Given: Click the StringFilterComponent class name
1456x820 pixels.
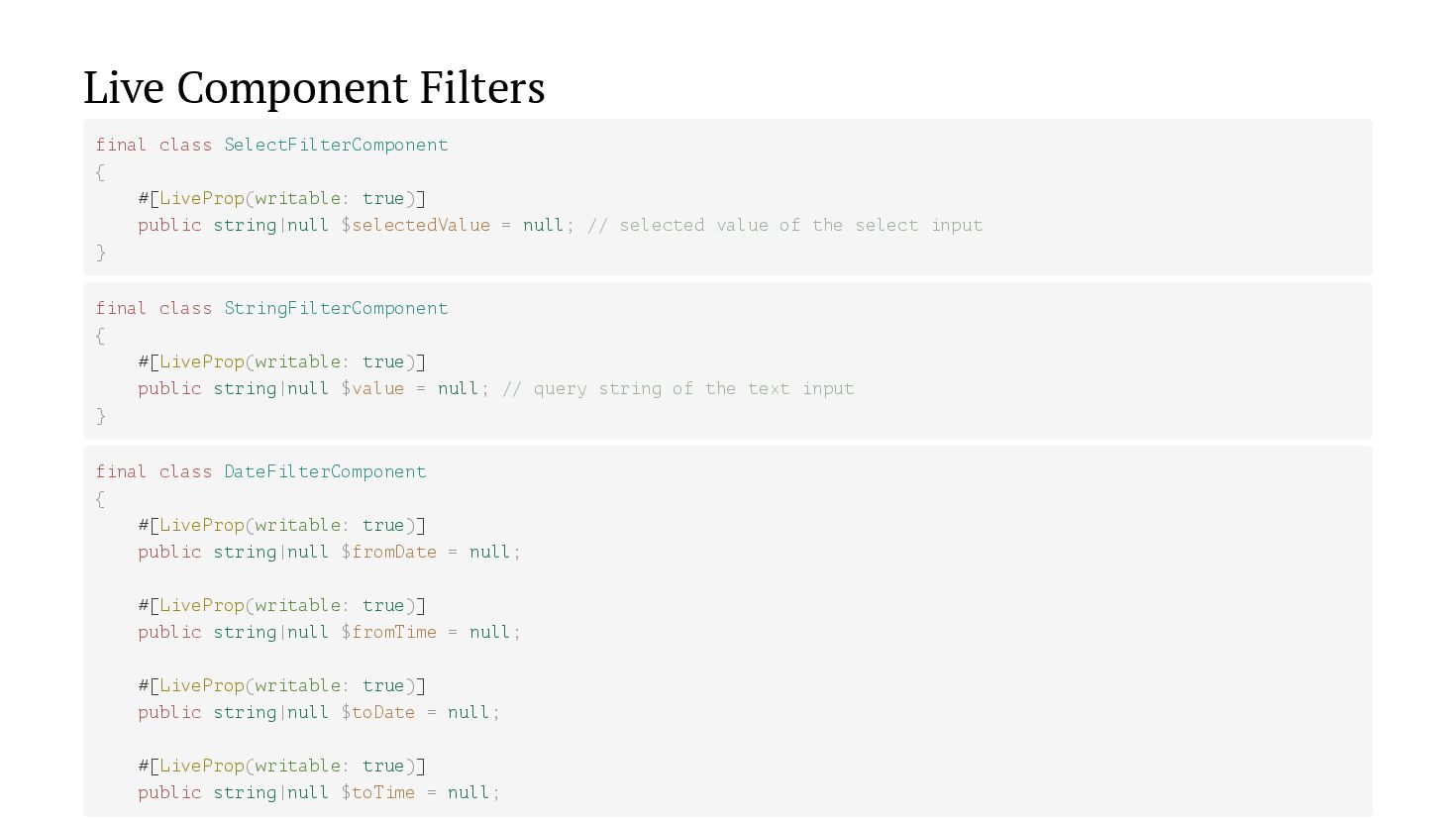Looking at the screenshot, I should (336, 308).
